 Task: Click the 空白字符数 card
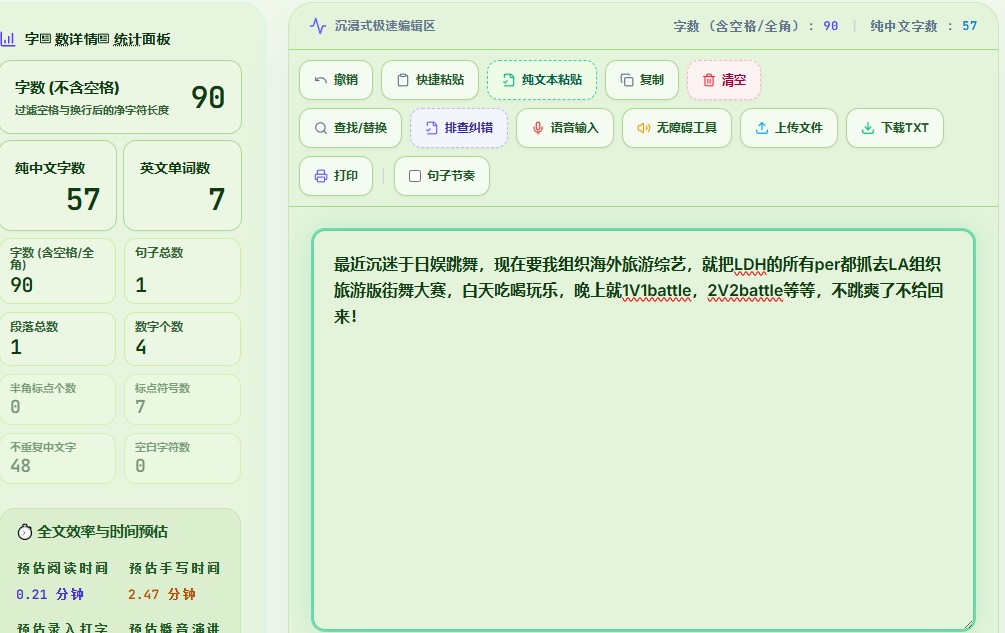tap(183, 459)
